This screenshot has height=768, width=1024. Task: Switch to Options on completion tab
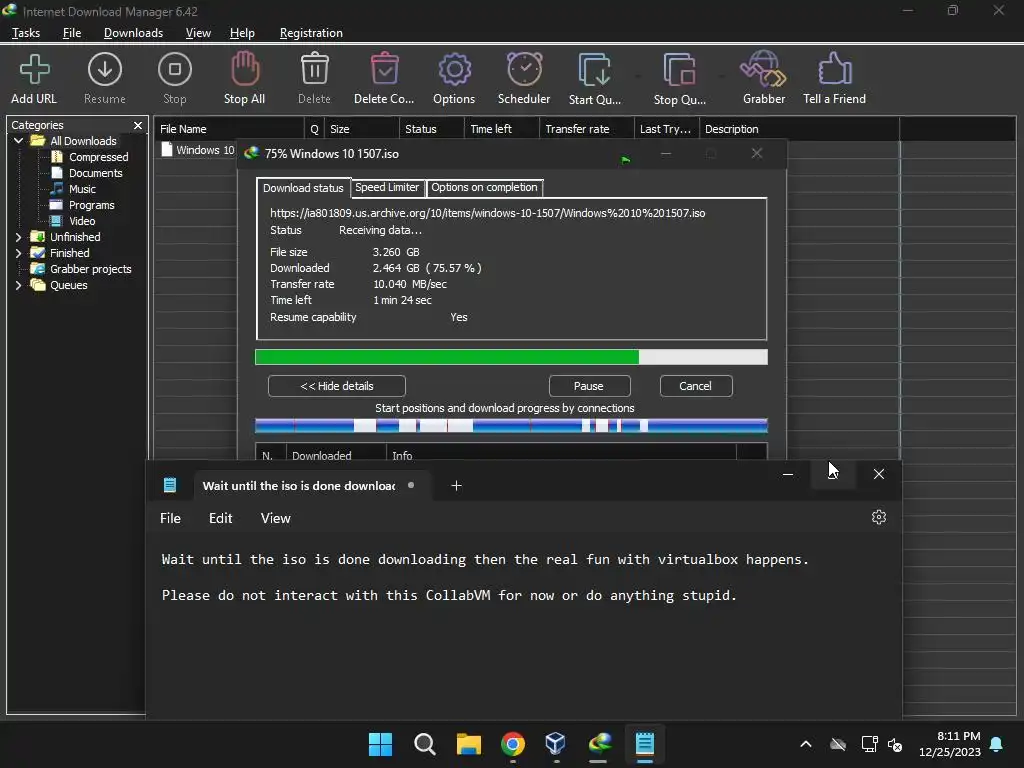[x=484, y=187]
